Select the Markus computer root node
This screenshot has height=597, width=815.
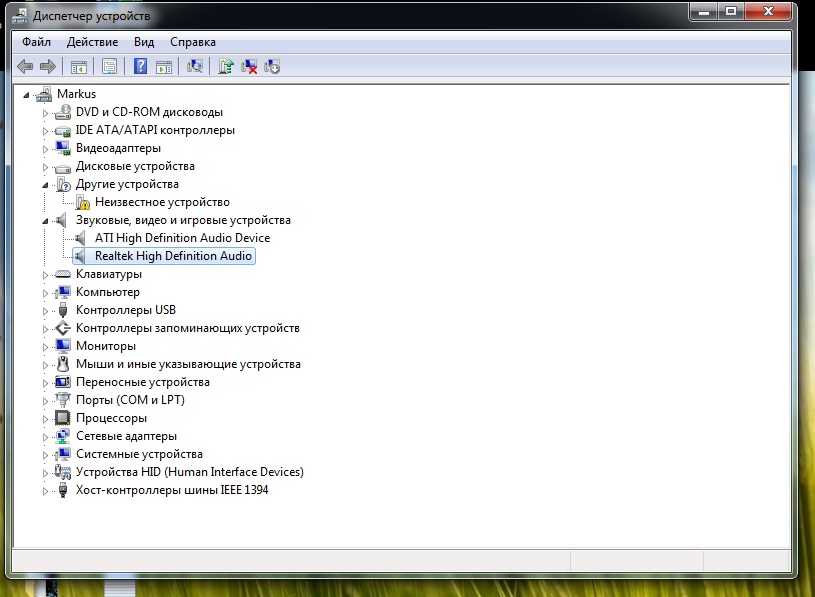tap(76, 94)
